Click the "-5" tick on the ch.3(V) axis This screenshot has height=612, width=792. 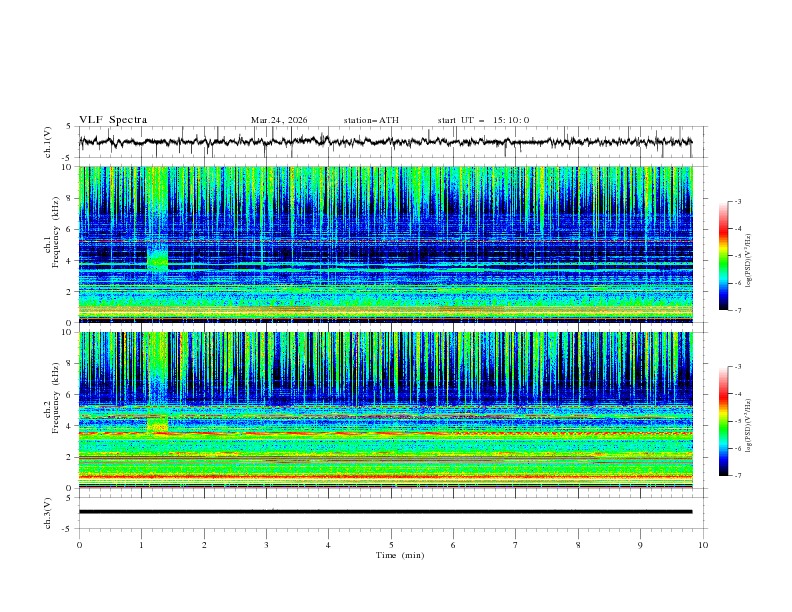click(66, 529)
